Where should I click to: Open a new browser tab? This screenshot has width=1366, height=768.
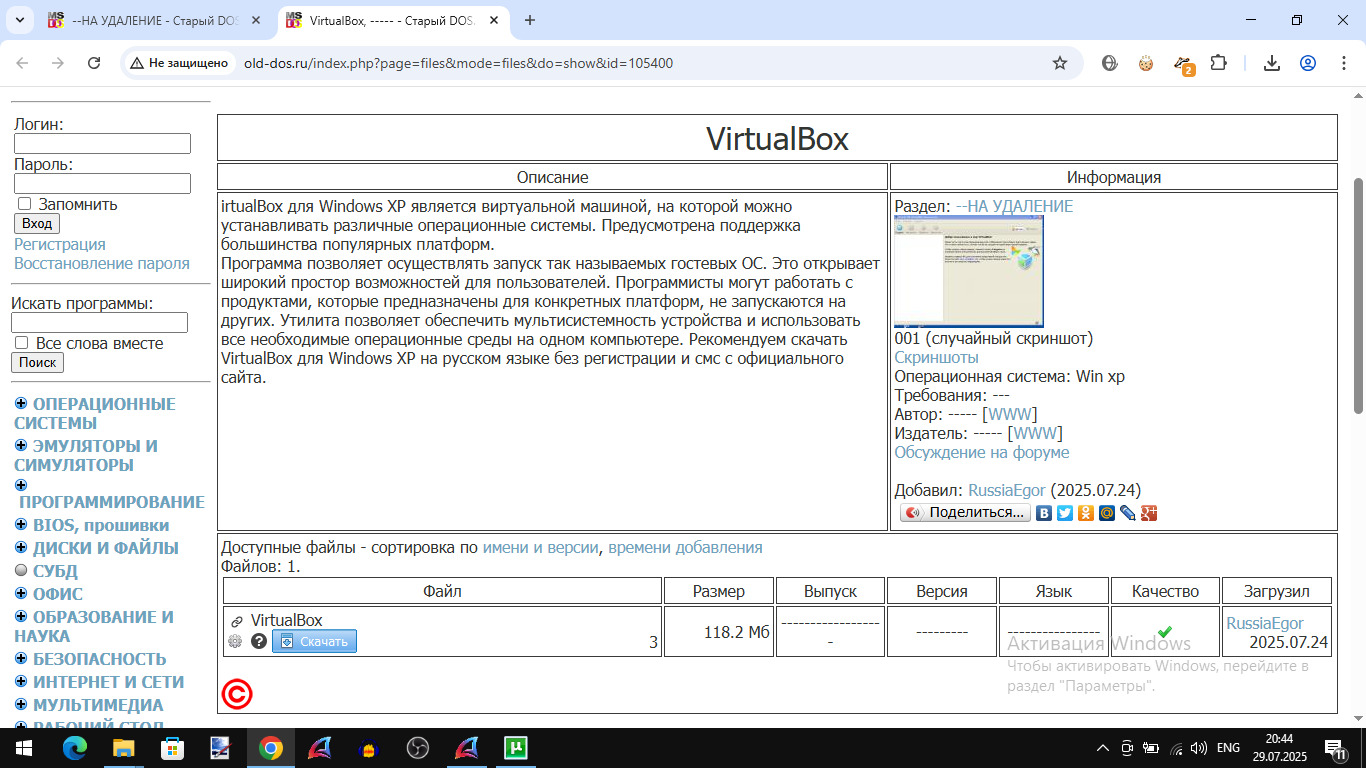tap(530, 20)
